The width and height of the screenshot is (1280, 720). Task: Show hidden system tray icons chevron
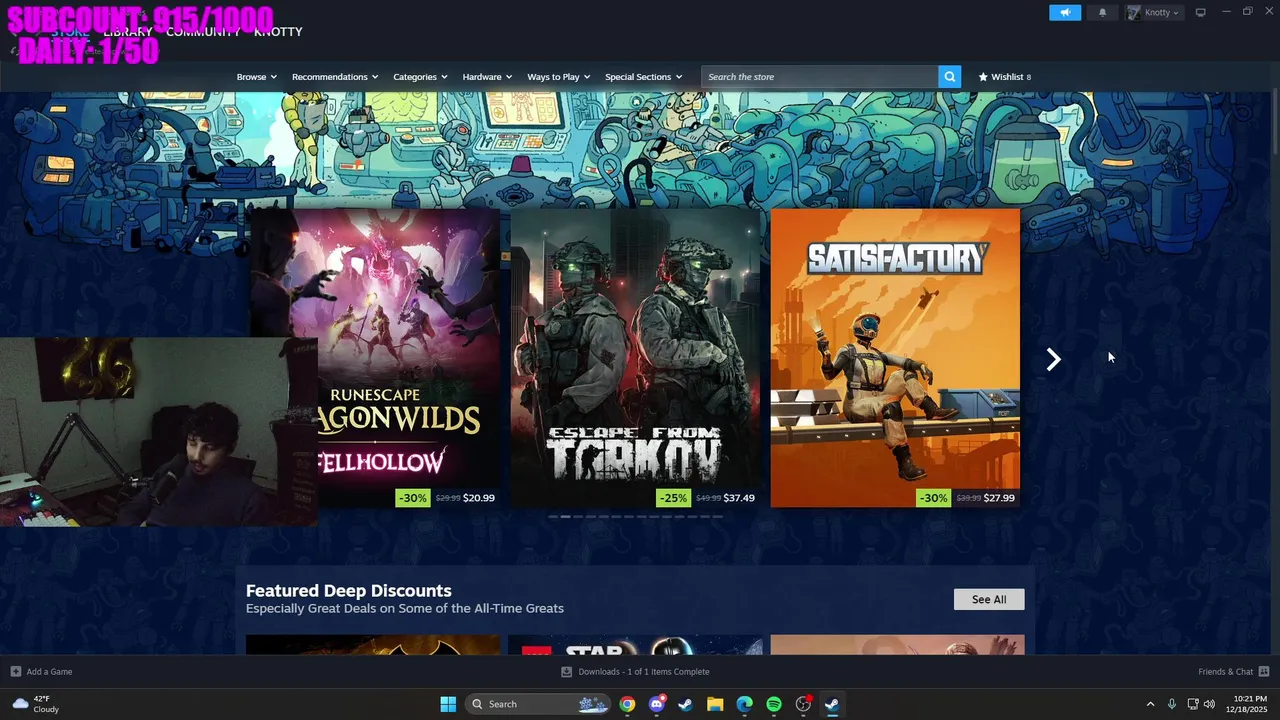point(1150,704)
